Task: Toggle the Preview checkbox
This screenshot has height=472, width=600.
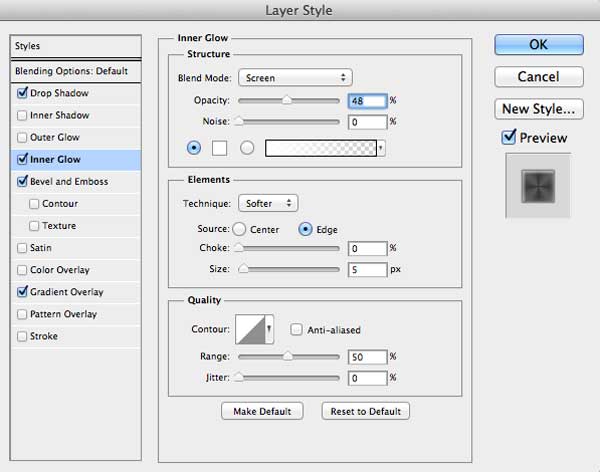Action: point(509,137)
